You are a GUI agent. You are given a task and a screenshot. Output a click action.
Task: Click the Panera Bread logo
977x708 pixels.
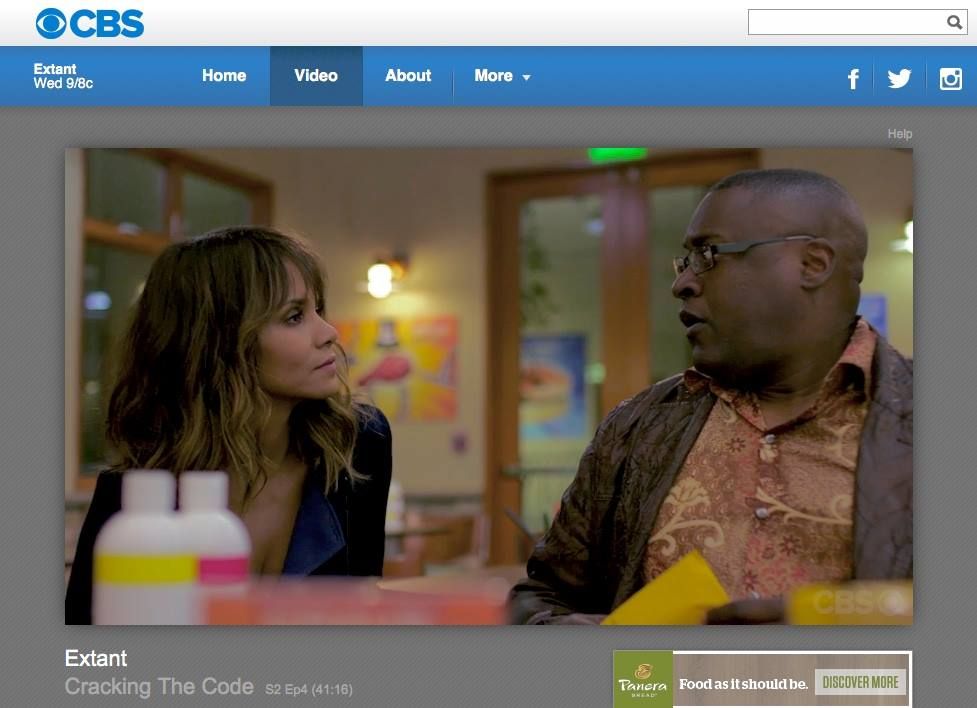(642, 679)
